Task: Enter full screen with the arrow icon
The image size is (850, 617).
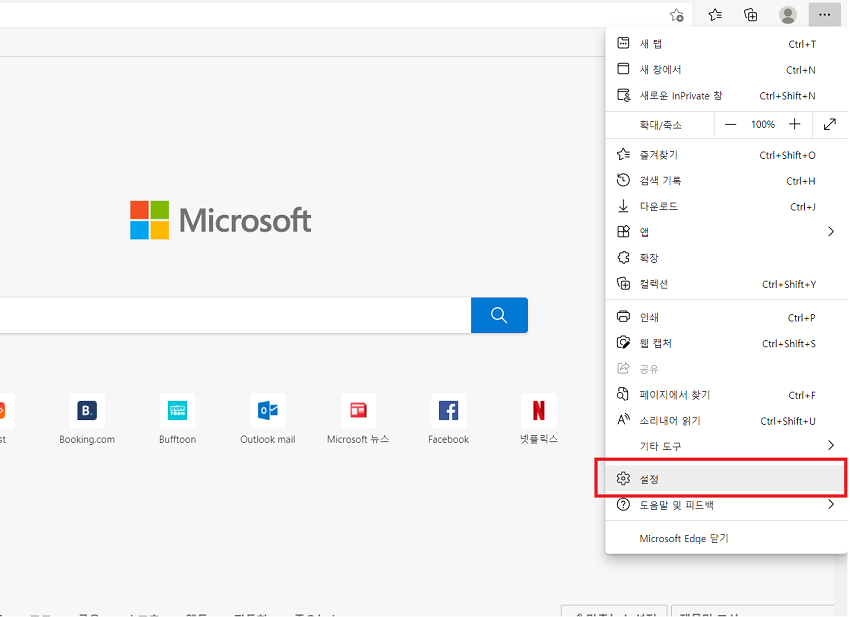Action: pos(829,124)
